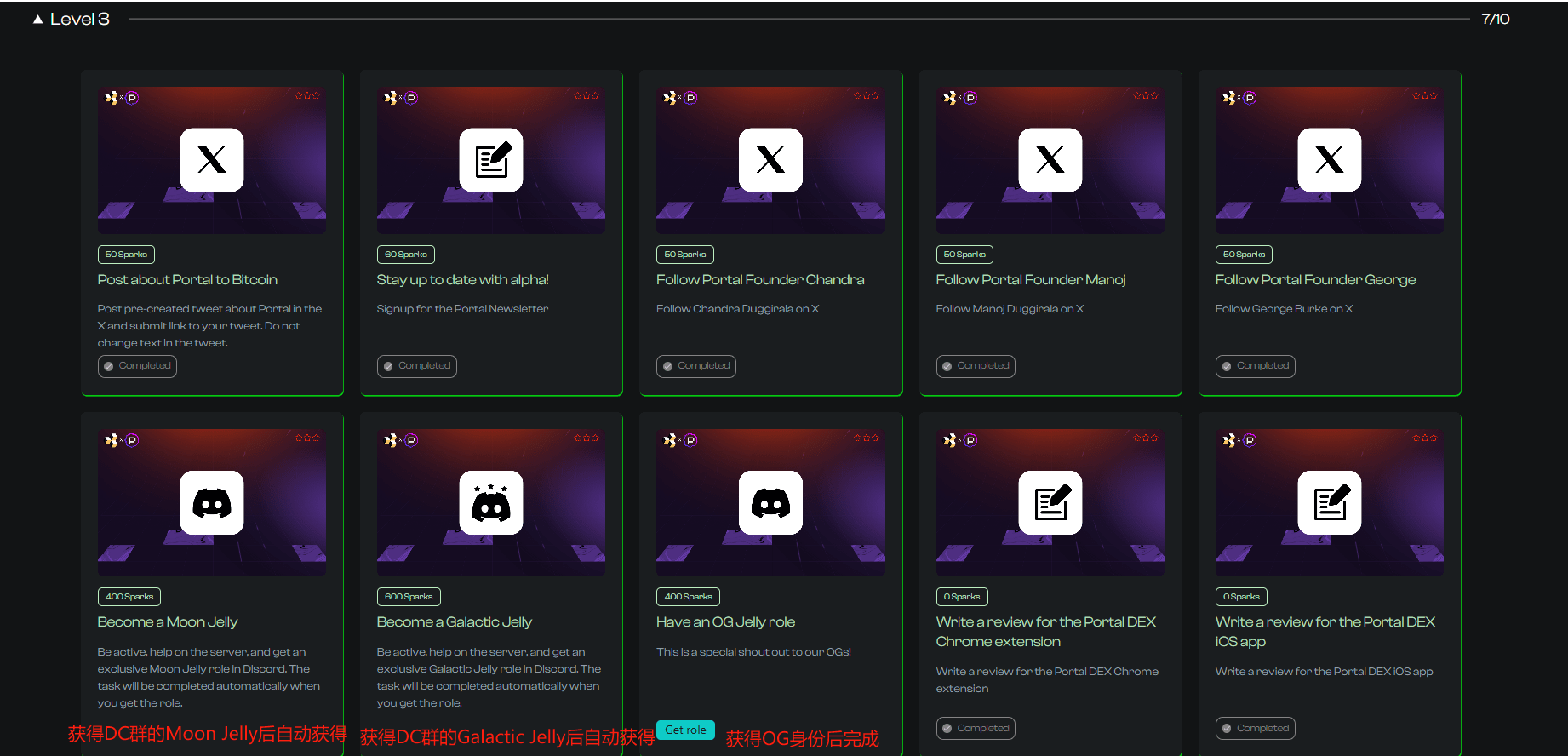Image resolution: width=1568 pixels, height=756 pixels.
Task: Click 'This is a special shout out to our OGs!' text
Action: click(x=754, y=652)
